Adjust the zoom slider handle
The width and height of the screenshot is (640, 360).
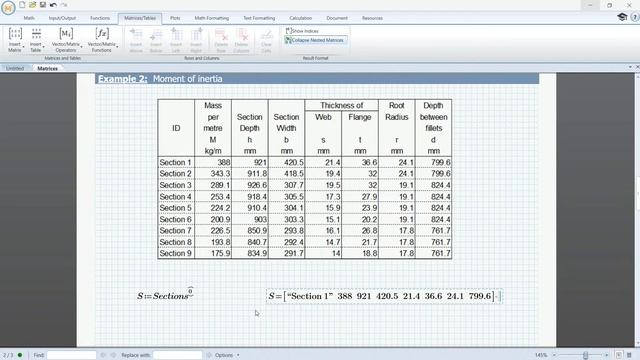click(x=585, y=355)
